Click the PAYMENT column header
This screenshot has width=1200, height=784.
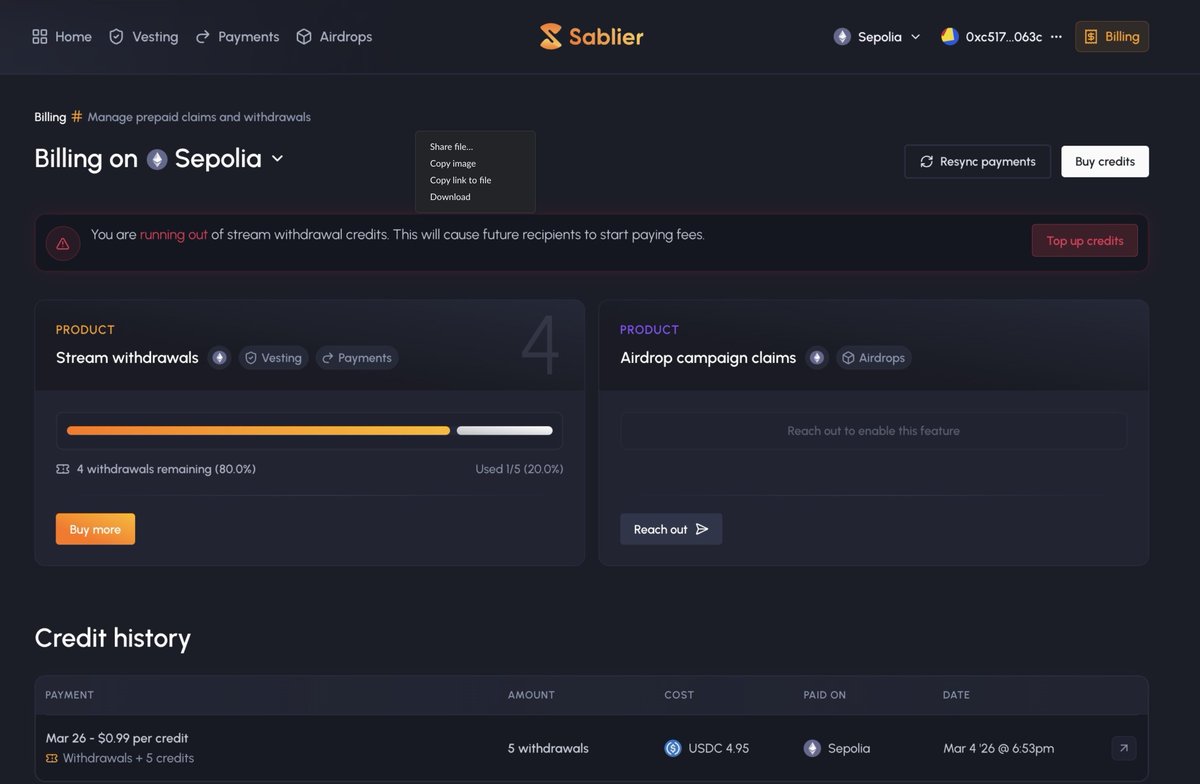click(x=70, y=695)
